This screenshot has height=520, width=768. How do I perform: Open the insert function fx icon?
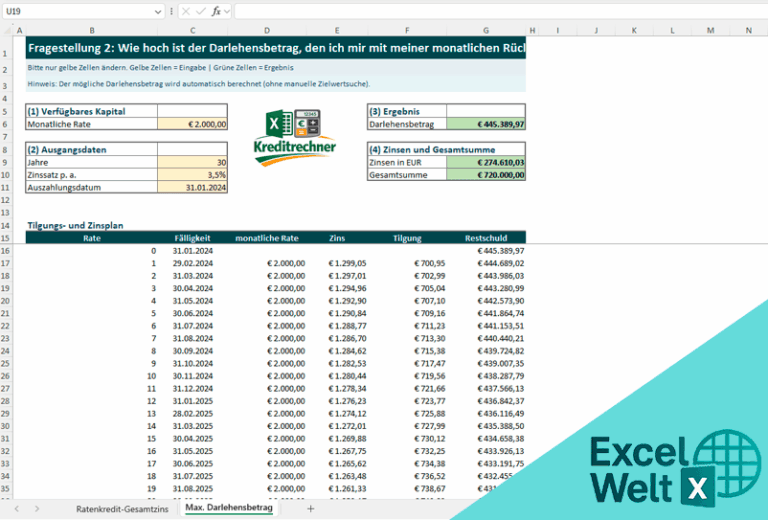tap(216, 11)
